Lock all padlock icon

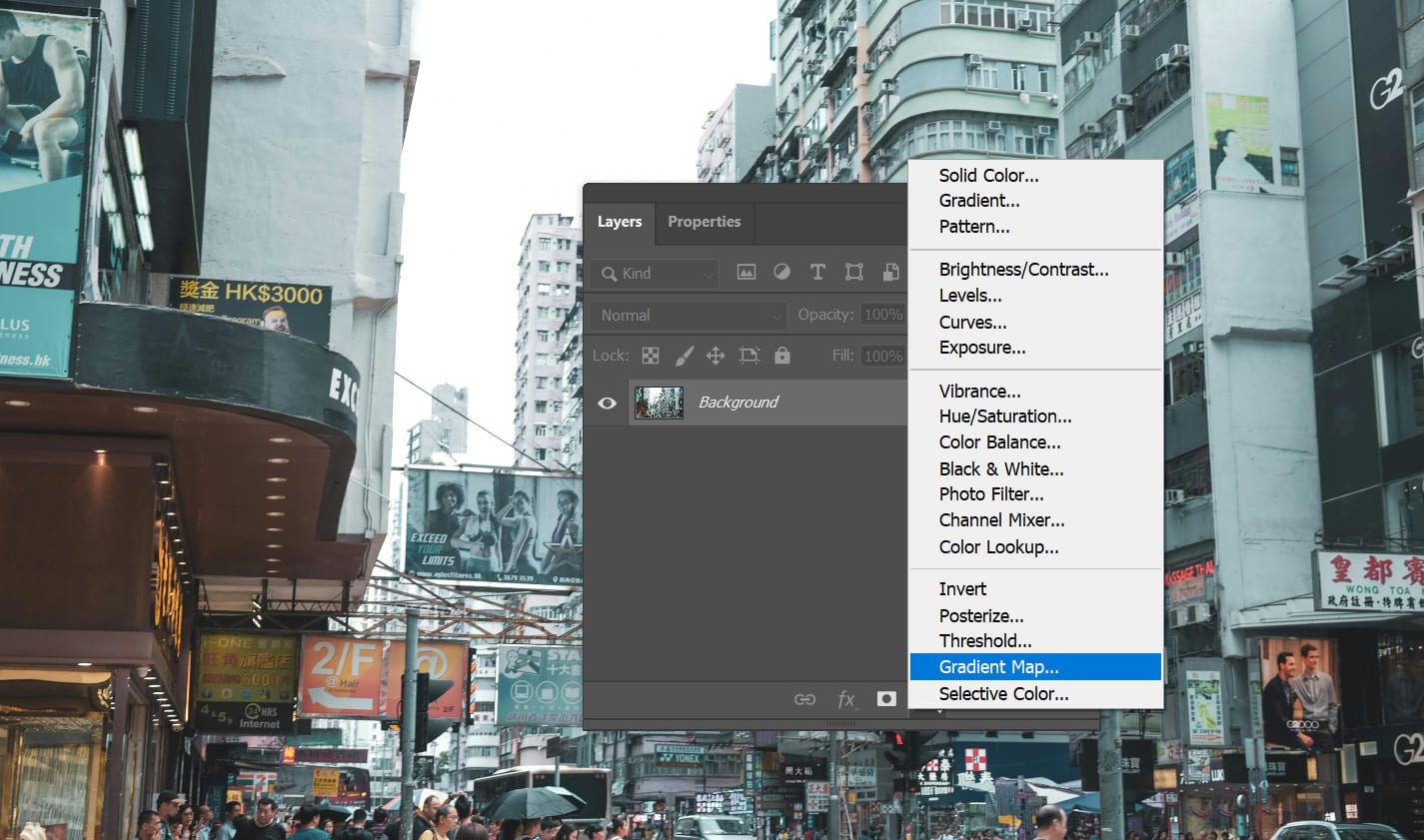coord(782,356)
